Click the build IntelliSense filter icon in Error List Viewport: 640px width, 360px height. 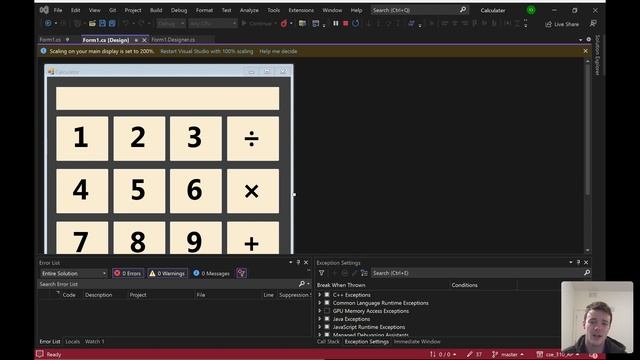click(241, 273)
